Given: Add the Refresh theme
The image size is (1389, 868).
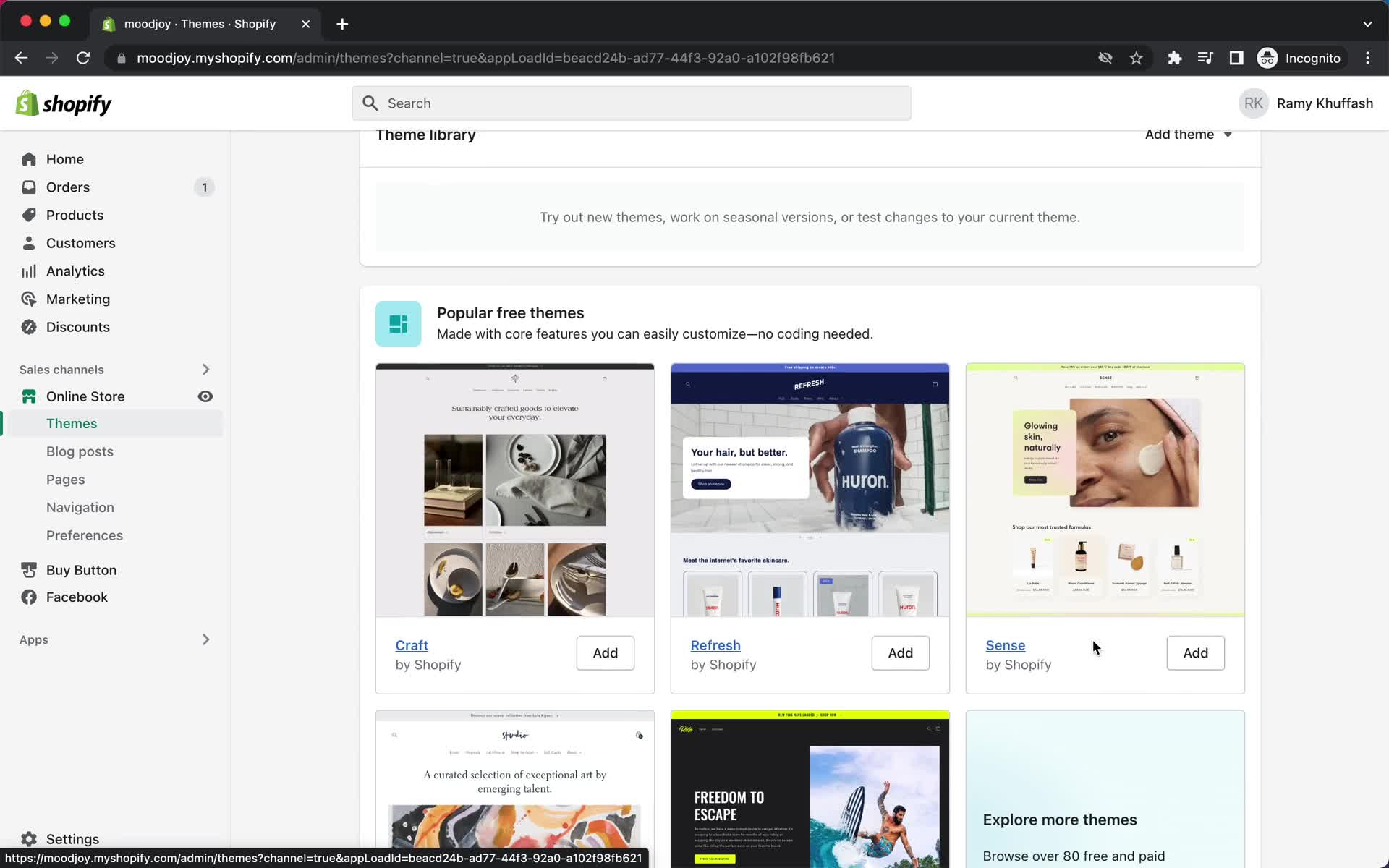Looking at the screenshot, I should coord(900,653).
